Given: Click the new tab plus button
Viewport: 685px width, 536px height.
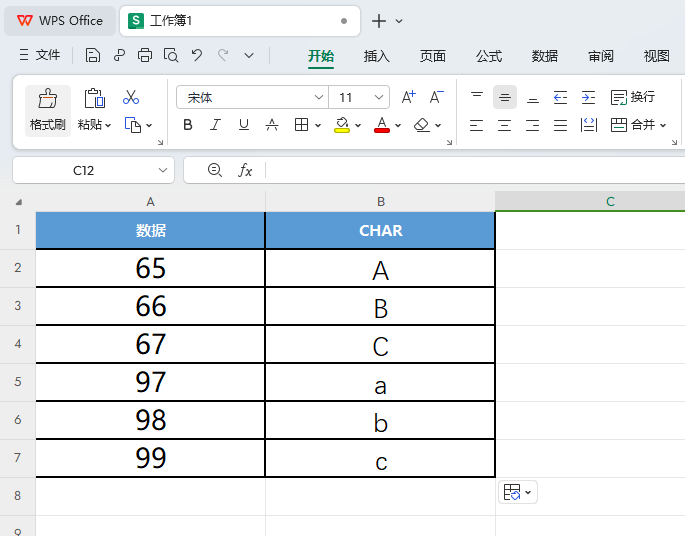Looking at the screenshot, I should point(379,21).
